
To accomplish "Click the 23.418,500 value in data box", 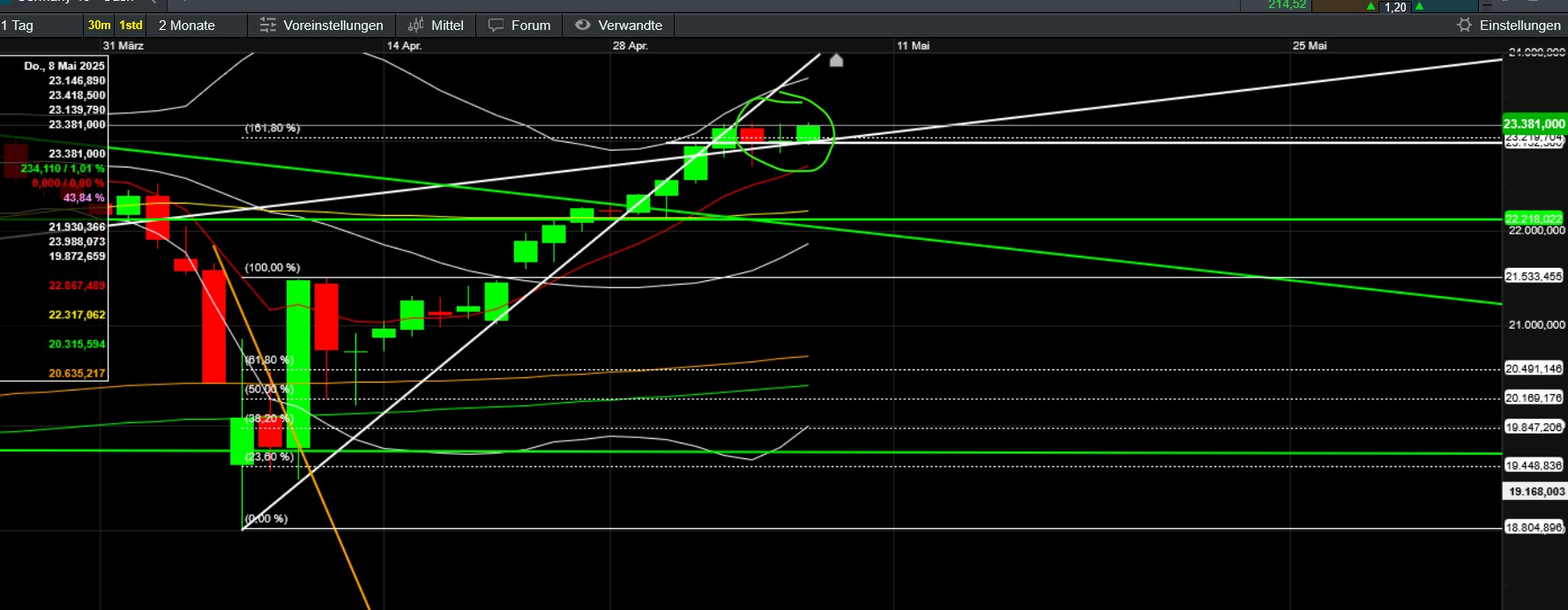I will point(77,95).
